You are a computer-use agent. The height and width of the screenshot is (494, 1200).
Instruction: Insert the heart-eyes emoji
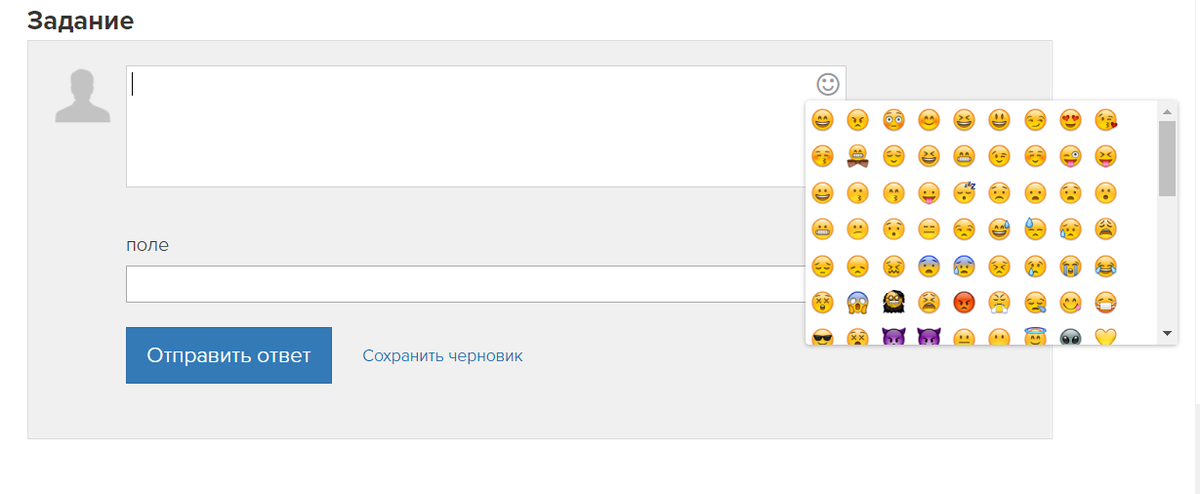pyautogui.click(x=1070, y=120)
